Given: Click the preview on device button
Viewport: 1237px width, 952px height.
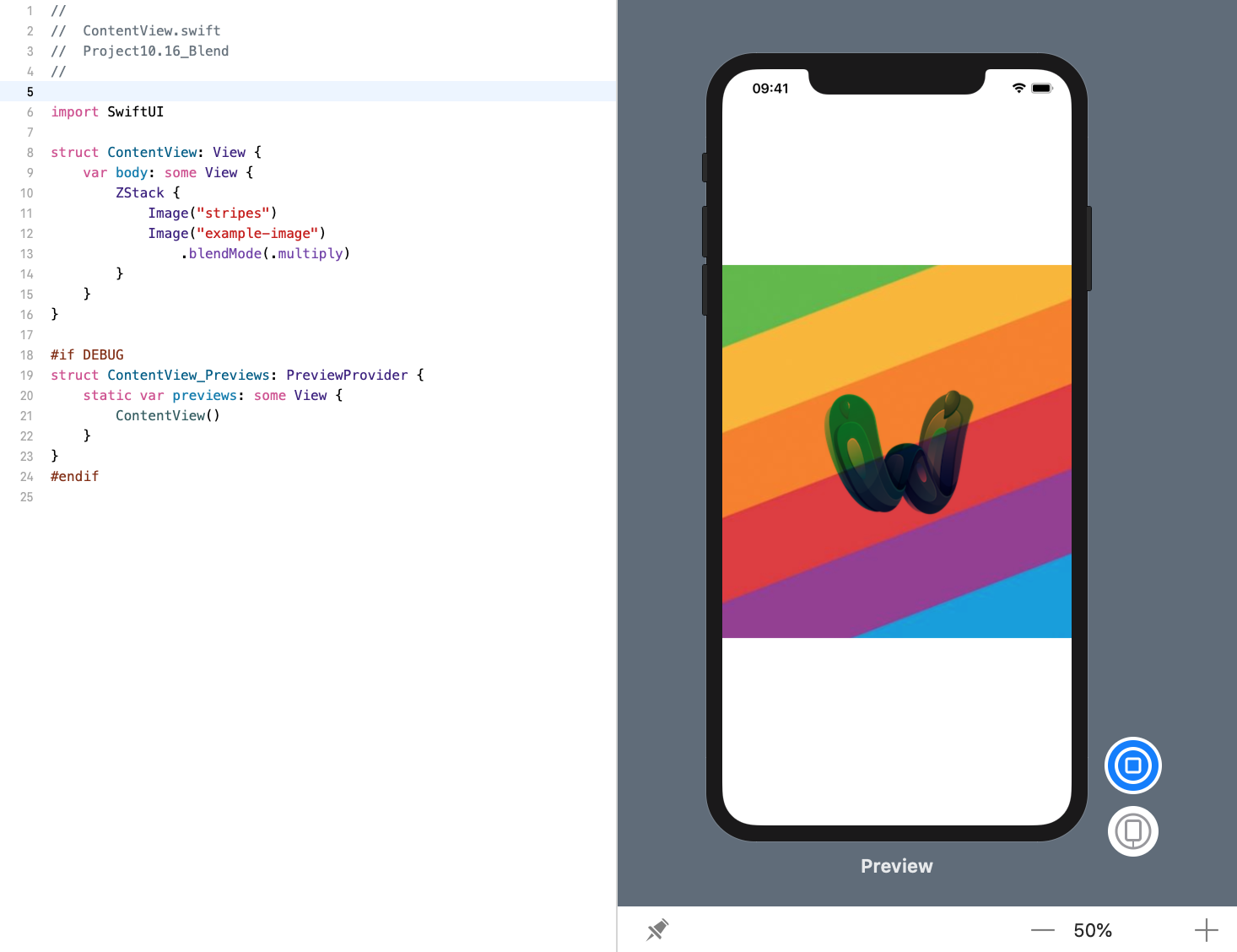Looking at the screenshot, I should (x=1133, y=831).
